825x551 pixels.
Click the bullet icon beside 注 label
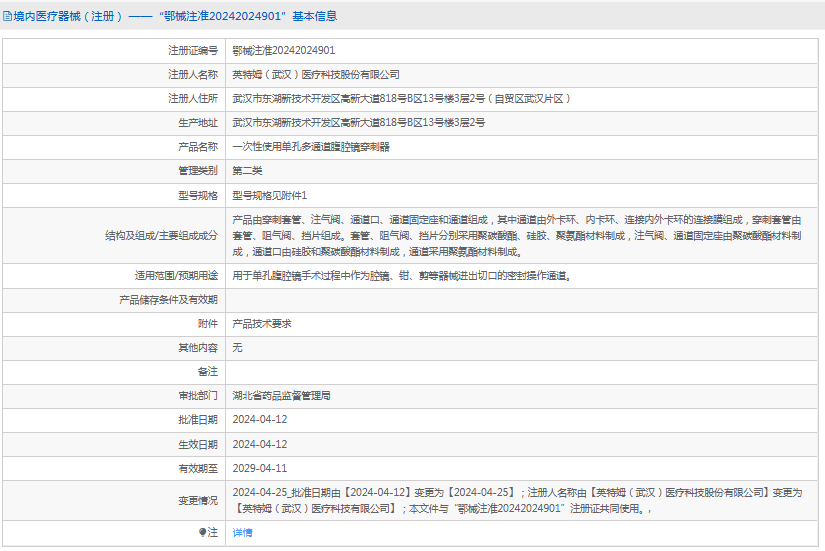203,533
